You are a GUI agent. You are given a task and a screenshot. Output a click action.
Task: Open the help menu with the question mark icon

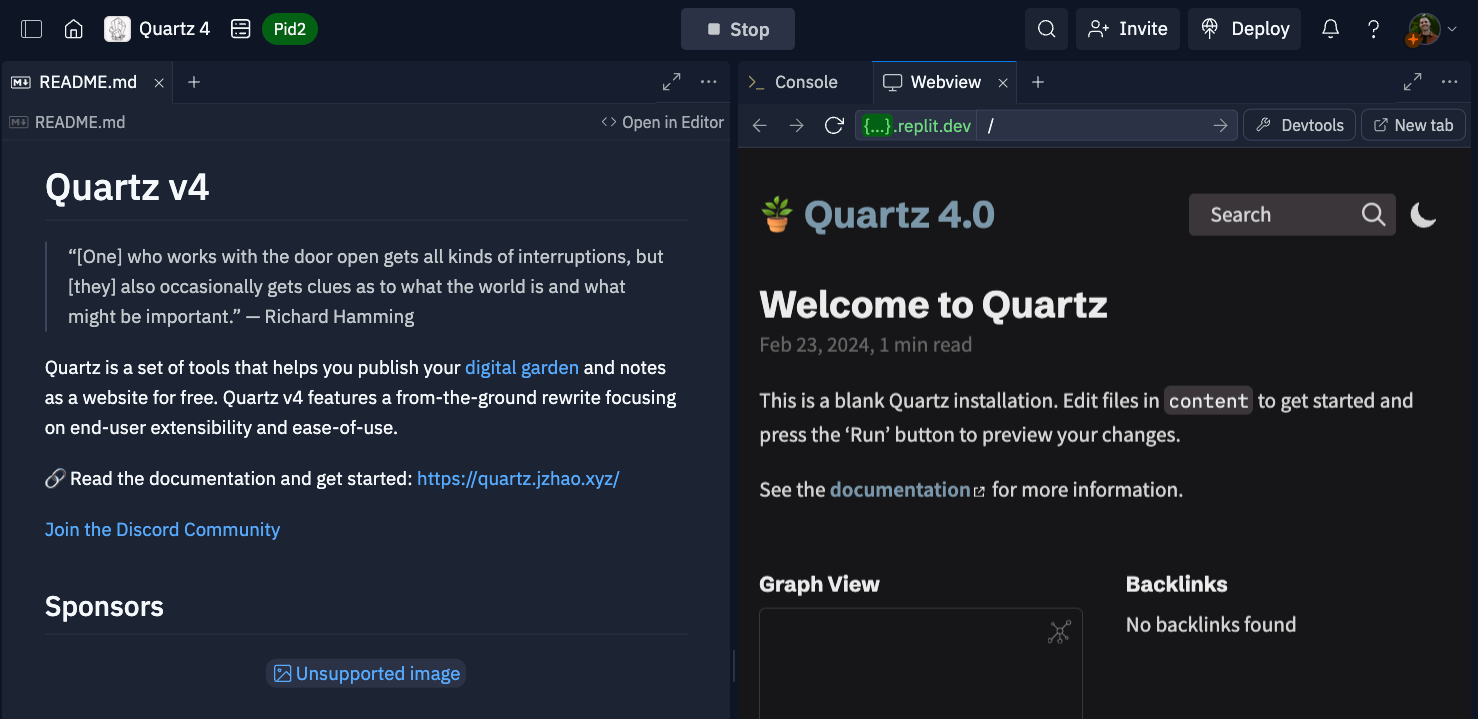[1374, 28]
